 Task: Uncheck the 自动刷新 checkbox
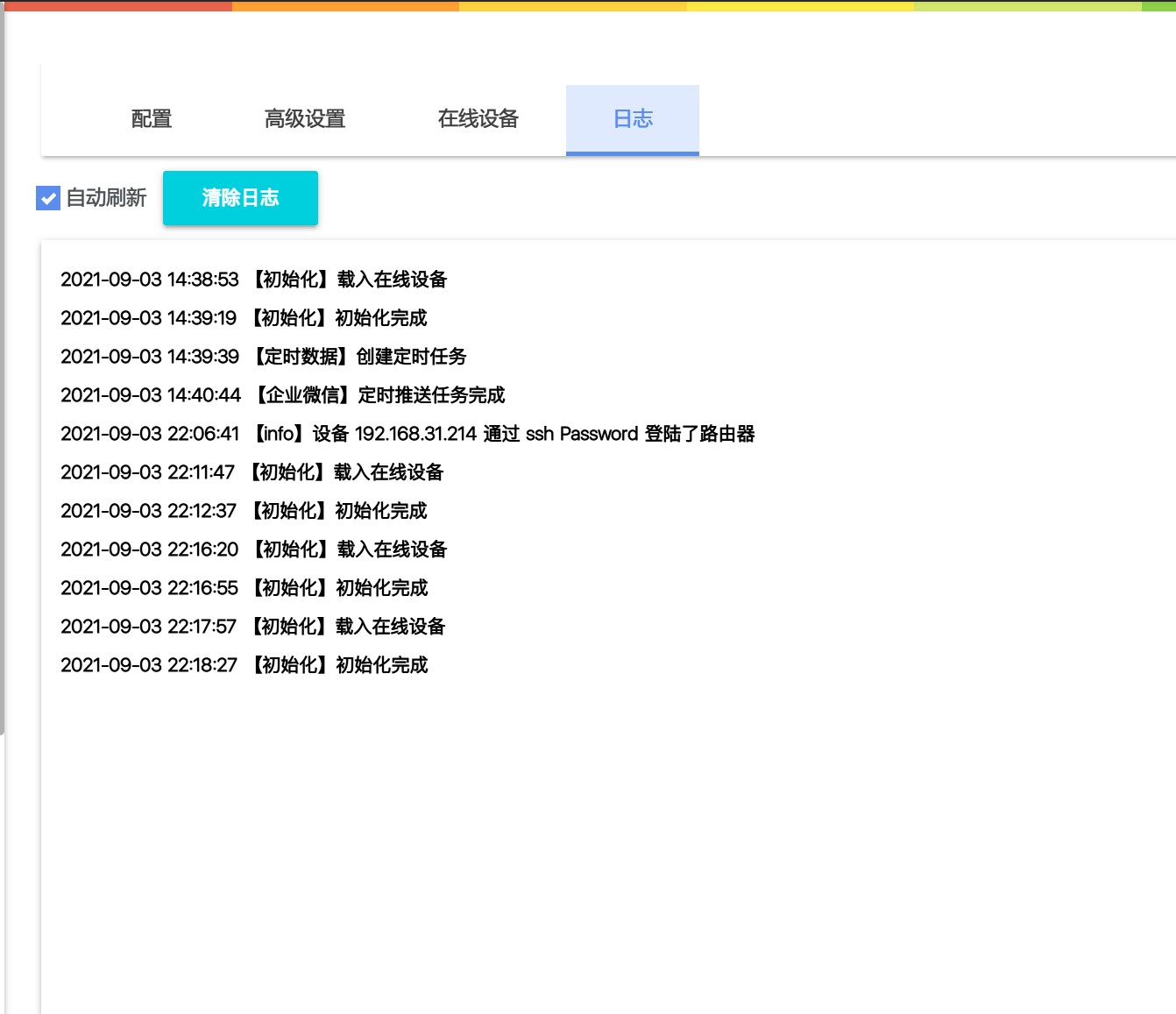[46, 199]
